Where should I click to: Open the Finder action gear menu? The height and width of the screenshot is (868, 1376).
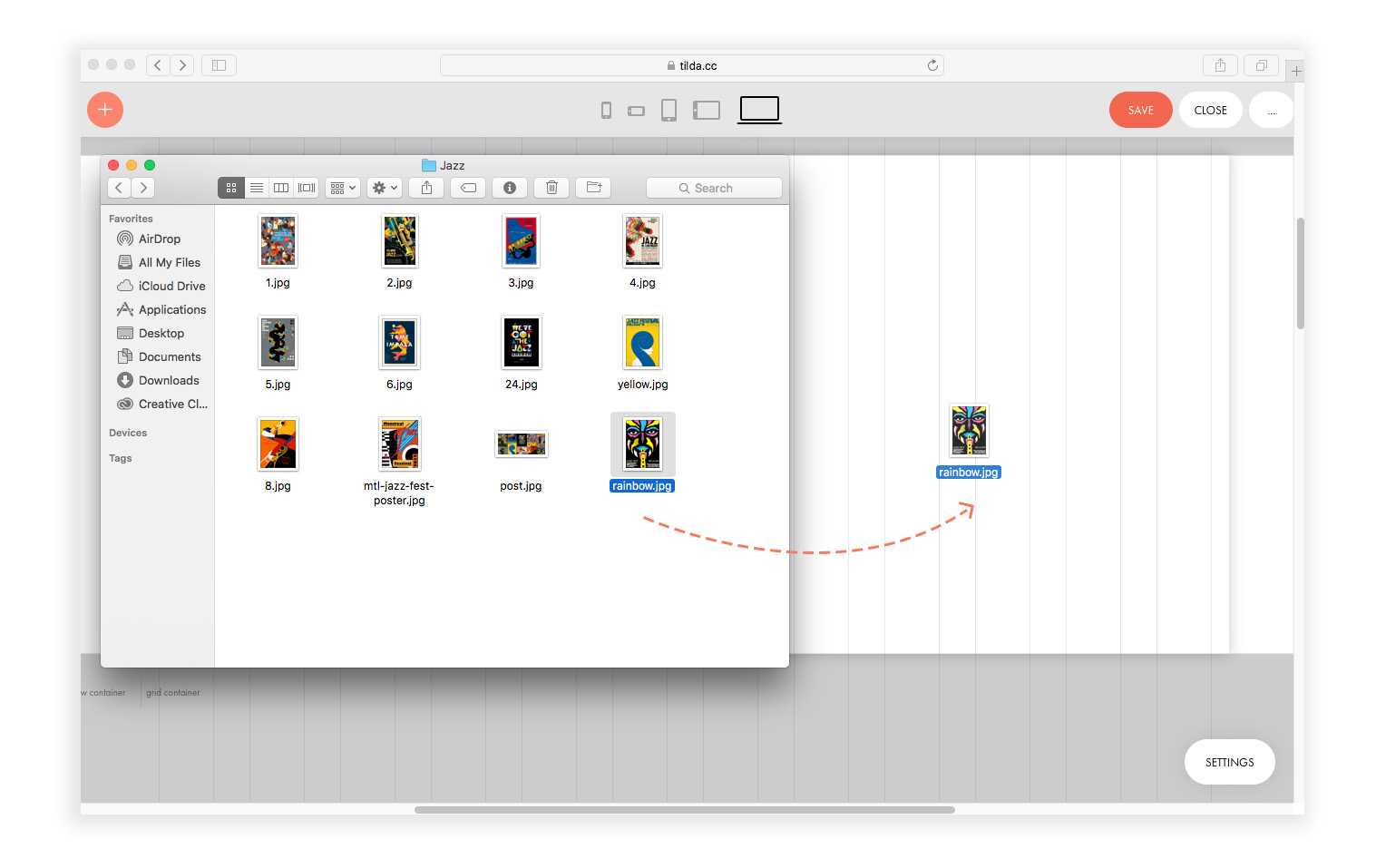[x=385, y=188]
